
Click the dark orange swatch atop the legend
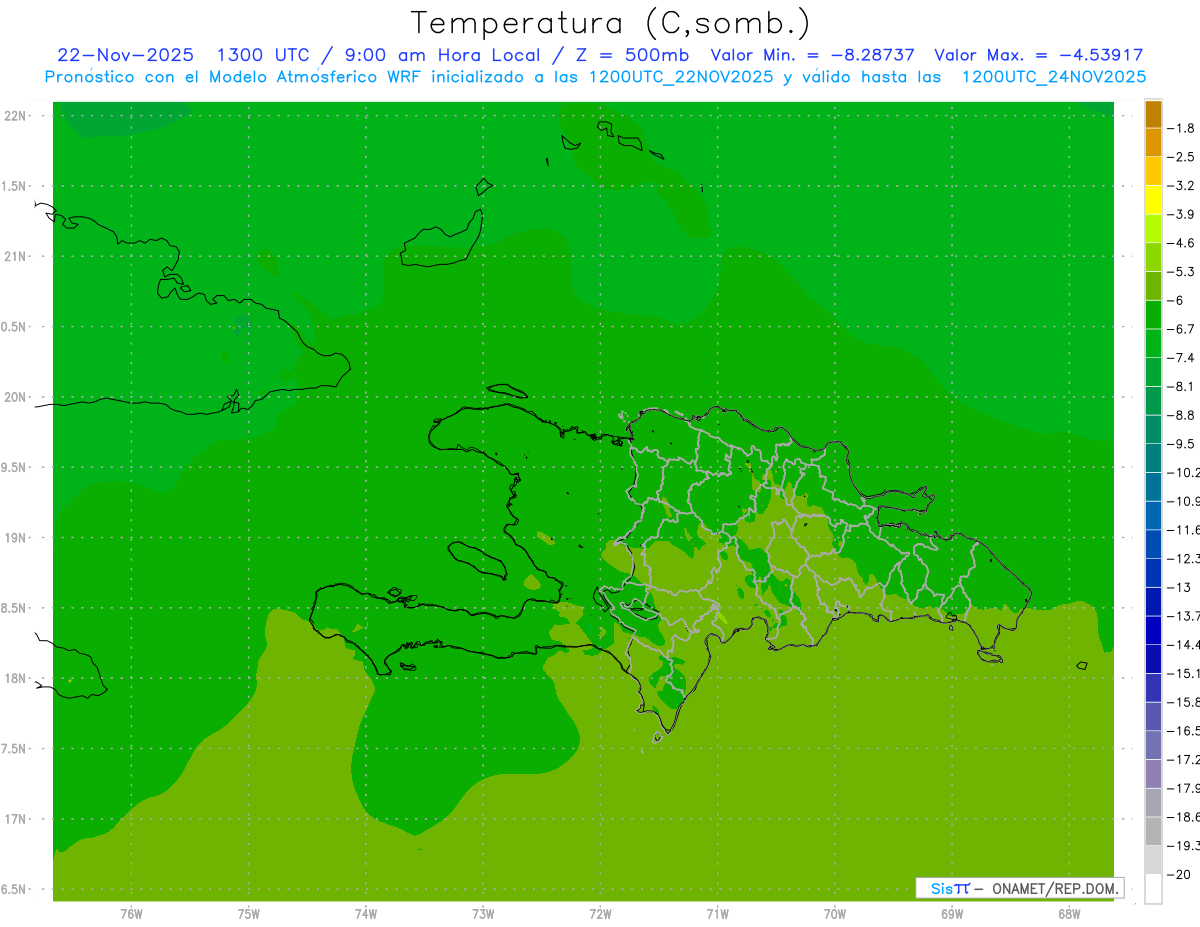1153,114
